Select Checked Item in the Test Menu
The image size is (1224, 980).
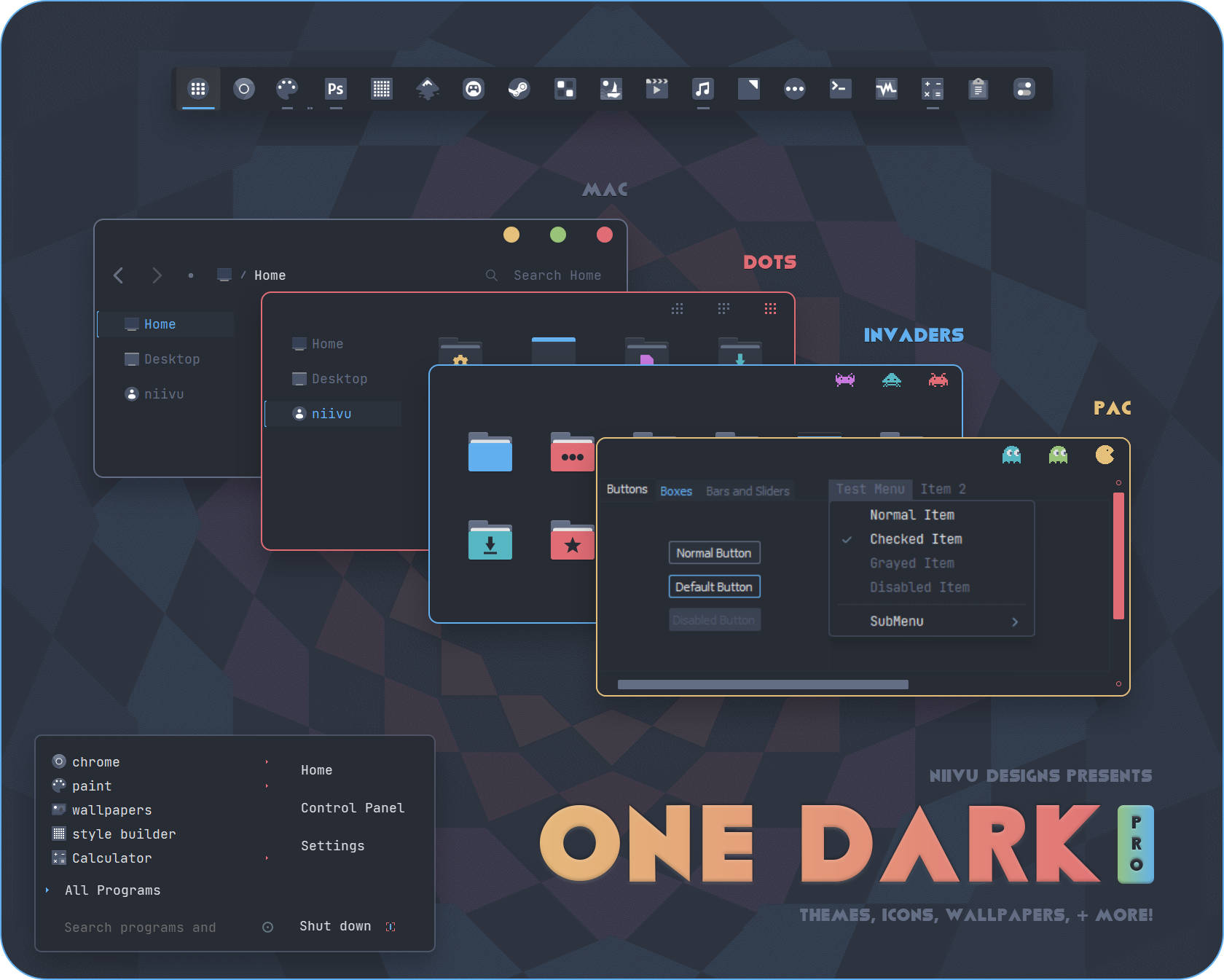click(917, 539)
